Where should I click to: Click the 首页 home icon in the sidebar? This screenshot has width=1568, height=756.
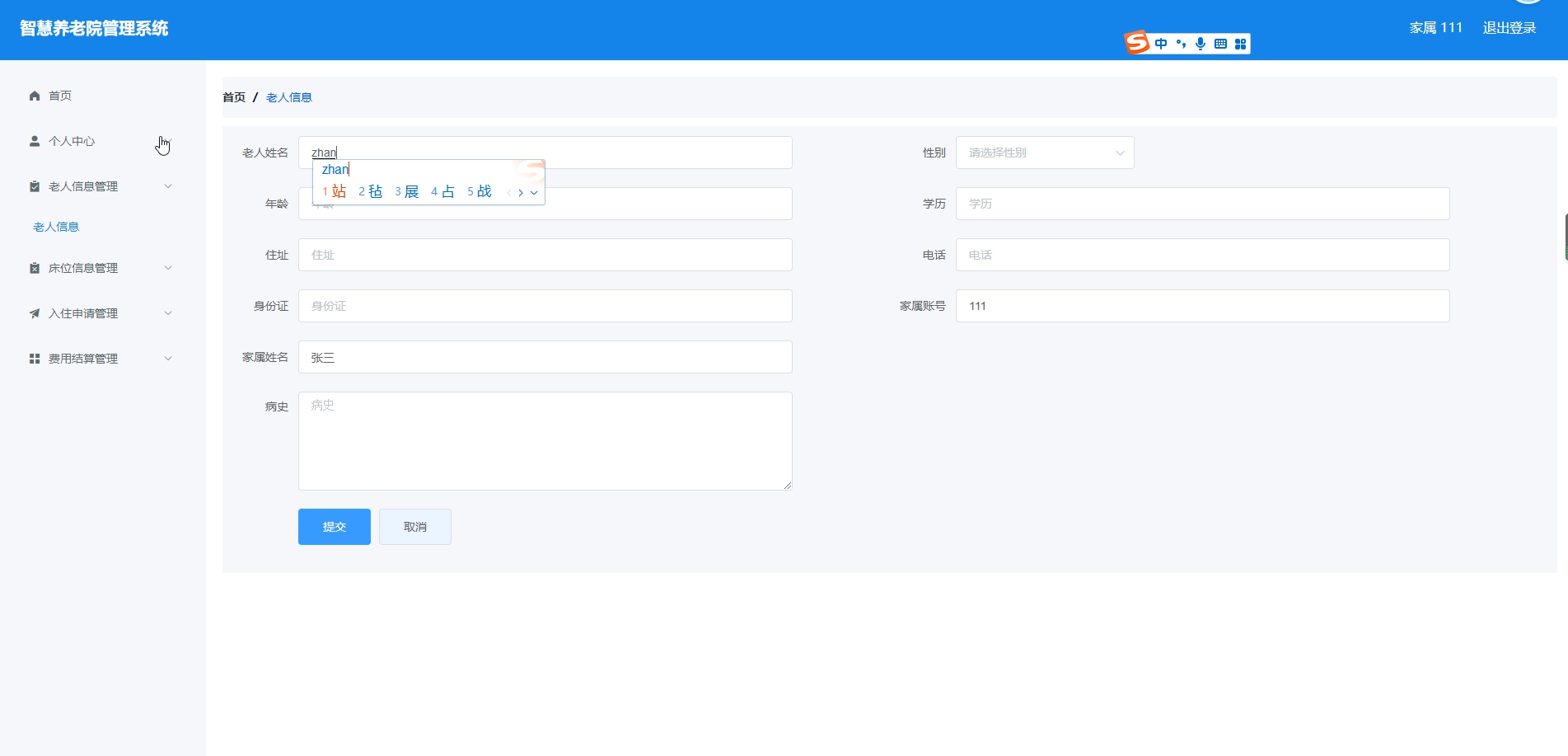pos(35,96)
